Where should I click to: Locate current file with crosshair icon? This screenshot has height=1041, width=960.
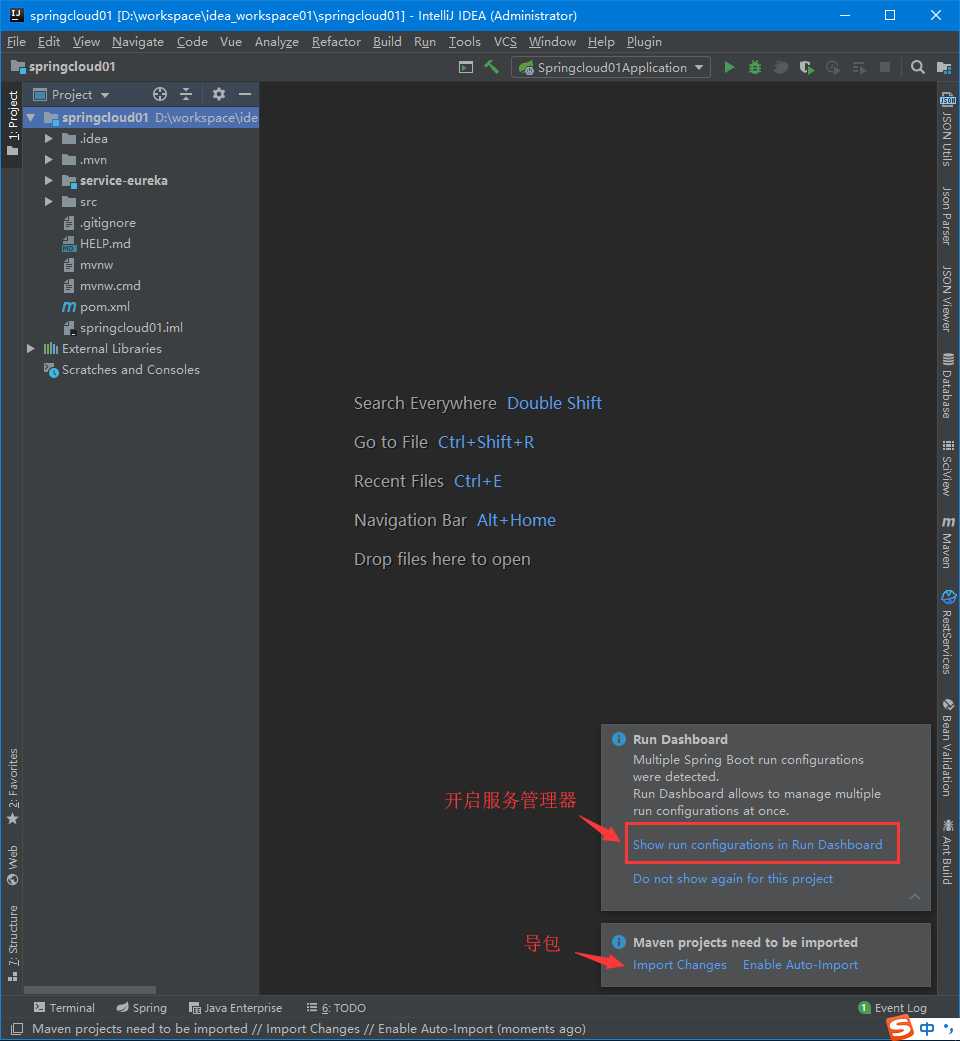[x=160, y=94]
